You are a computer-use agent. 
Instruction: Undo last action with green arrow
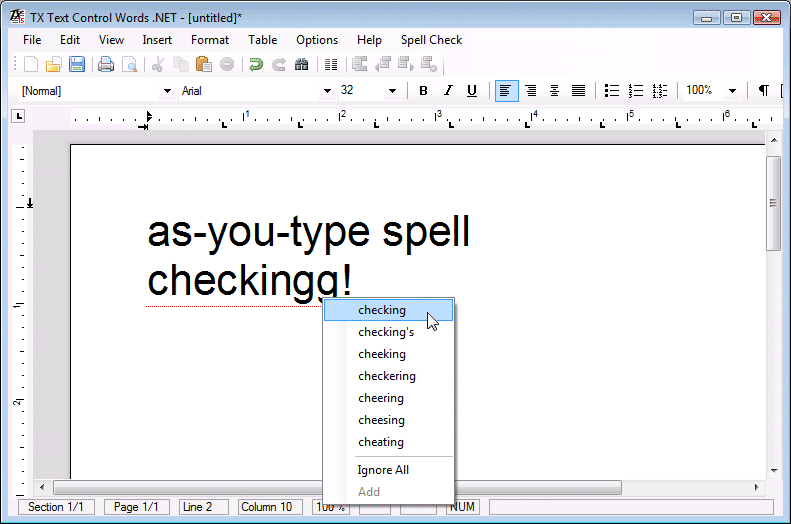point(256,65)
